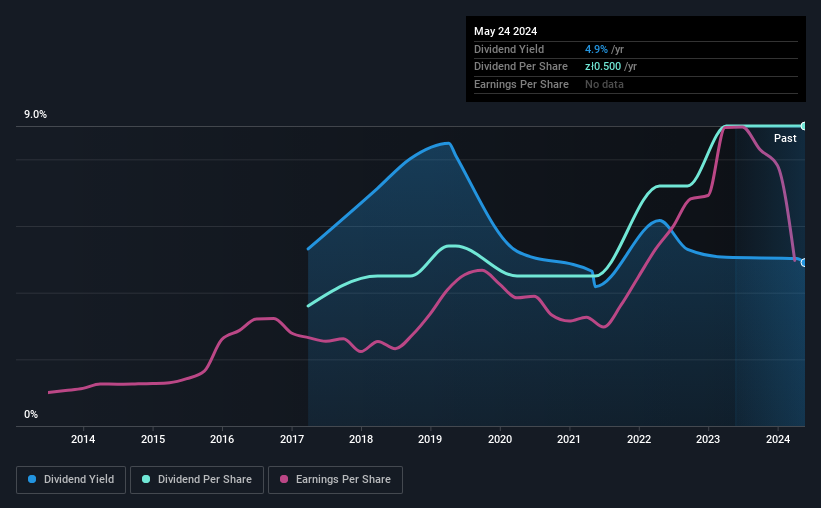Click the blue Dividend Yield endpoint marker

pos(804,262)
